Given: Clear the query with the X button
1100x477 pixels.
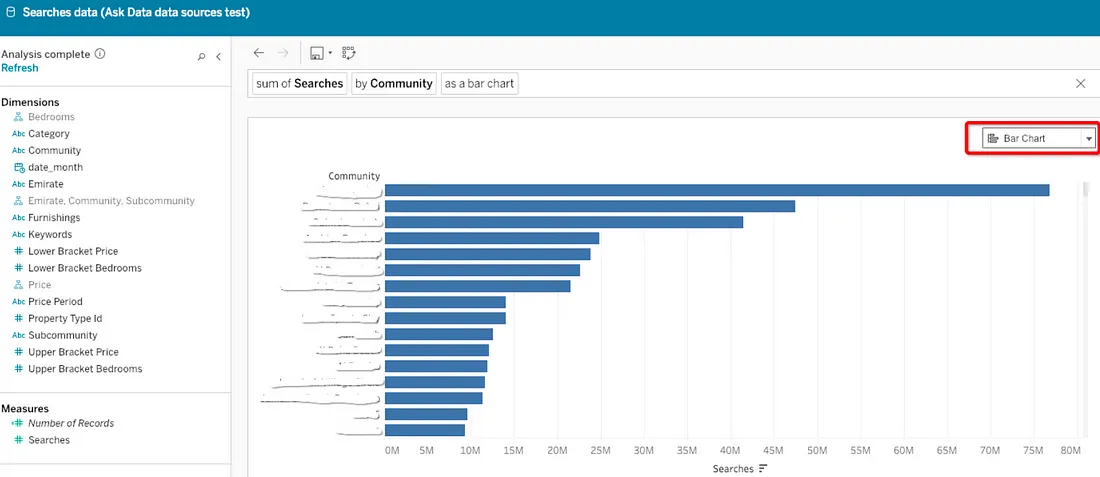Looking at the screenshot, I should [1080, 84].
